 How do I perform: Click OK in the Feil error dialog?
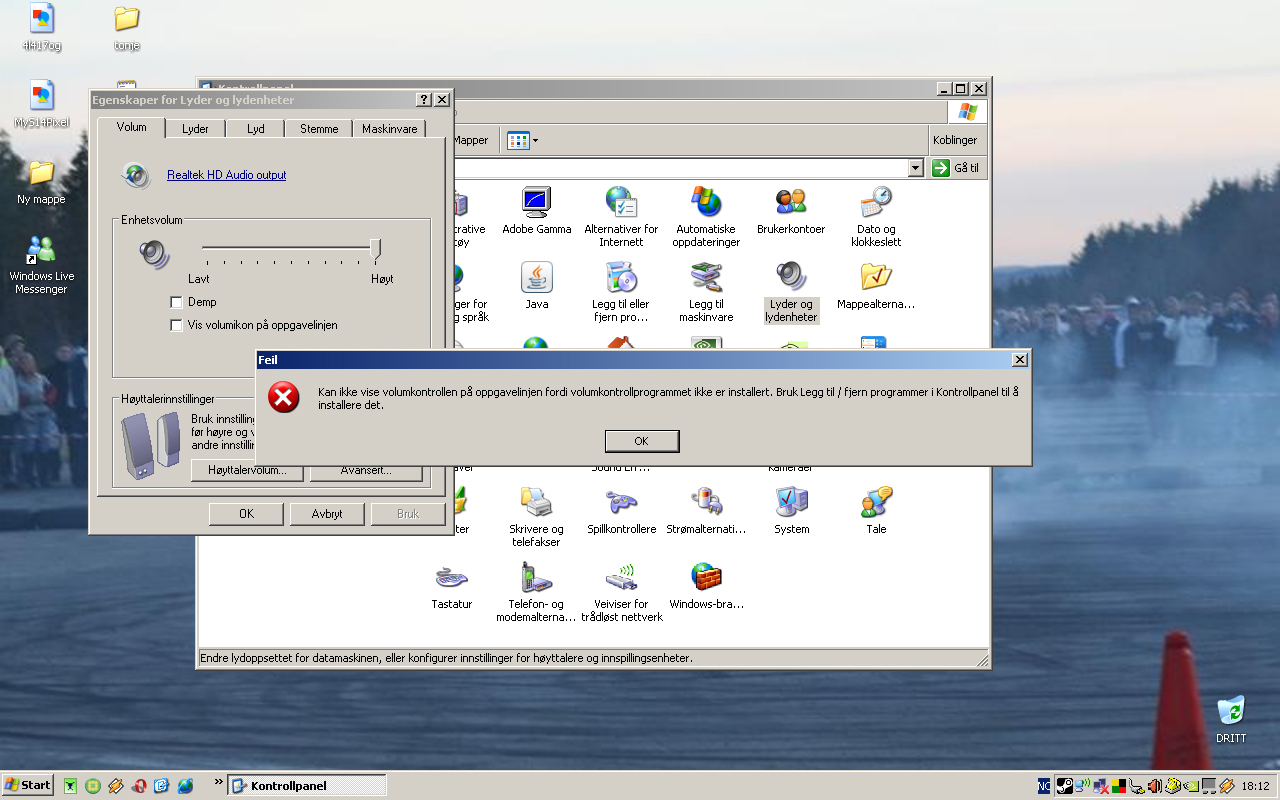click(642, 441)
